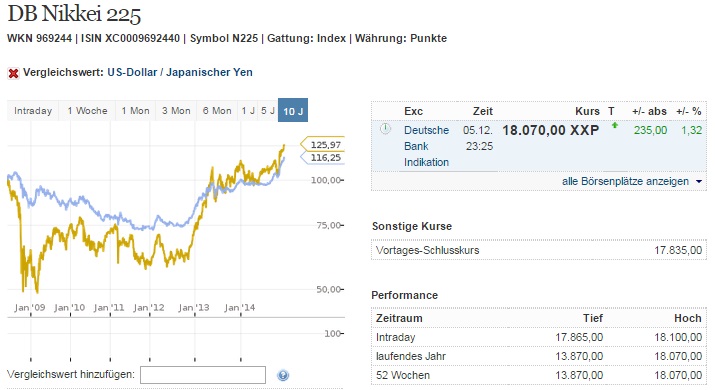The width and height of the screenshot is (715, 390).
Task: Click the +/- abs column header
Action: [x=649, y=111]
